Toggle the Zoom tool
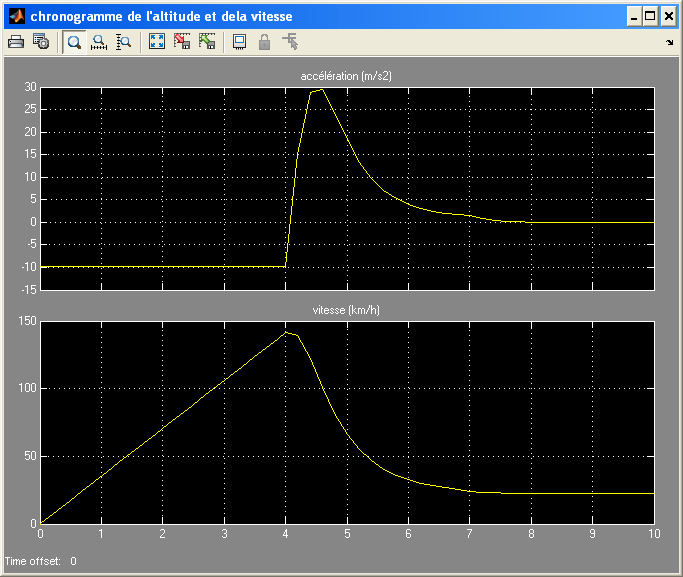Image resolution: width=683 pixels, height=577 pixels. coord(74,42)
